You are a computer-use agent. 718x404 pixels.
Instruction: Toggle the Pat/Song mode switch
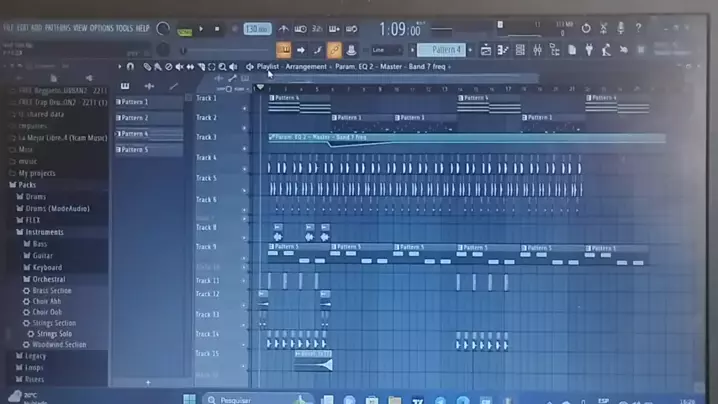tap(185, 30)
